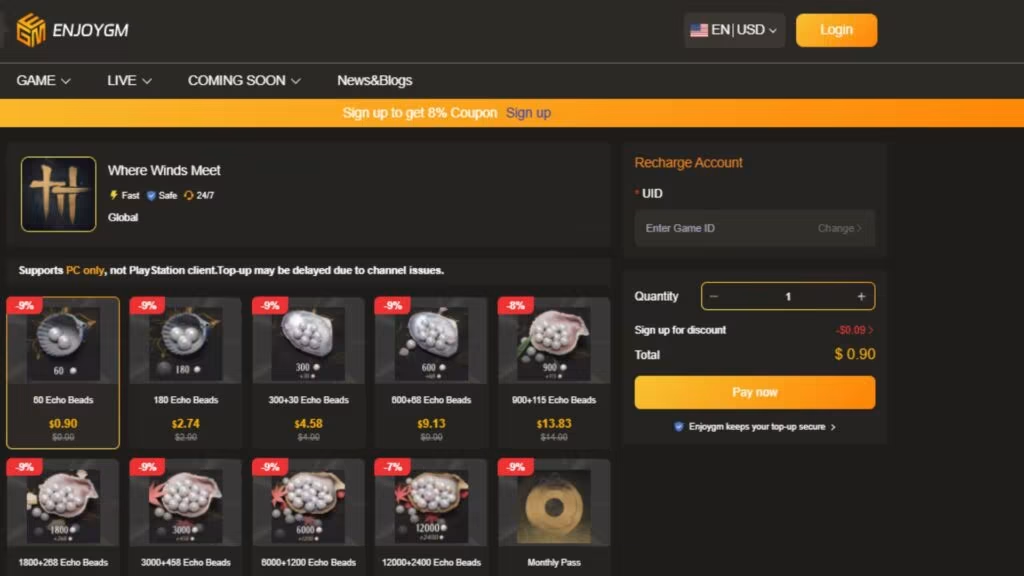Select the Monthly Pass gold ring icon
Image resolution: width=1024 pixels, height=576 pixels.
pyautogui.click(x=554, y=506)
